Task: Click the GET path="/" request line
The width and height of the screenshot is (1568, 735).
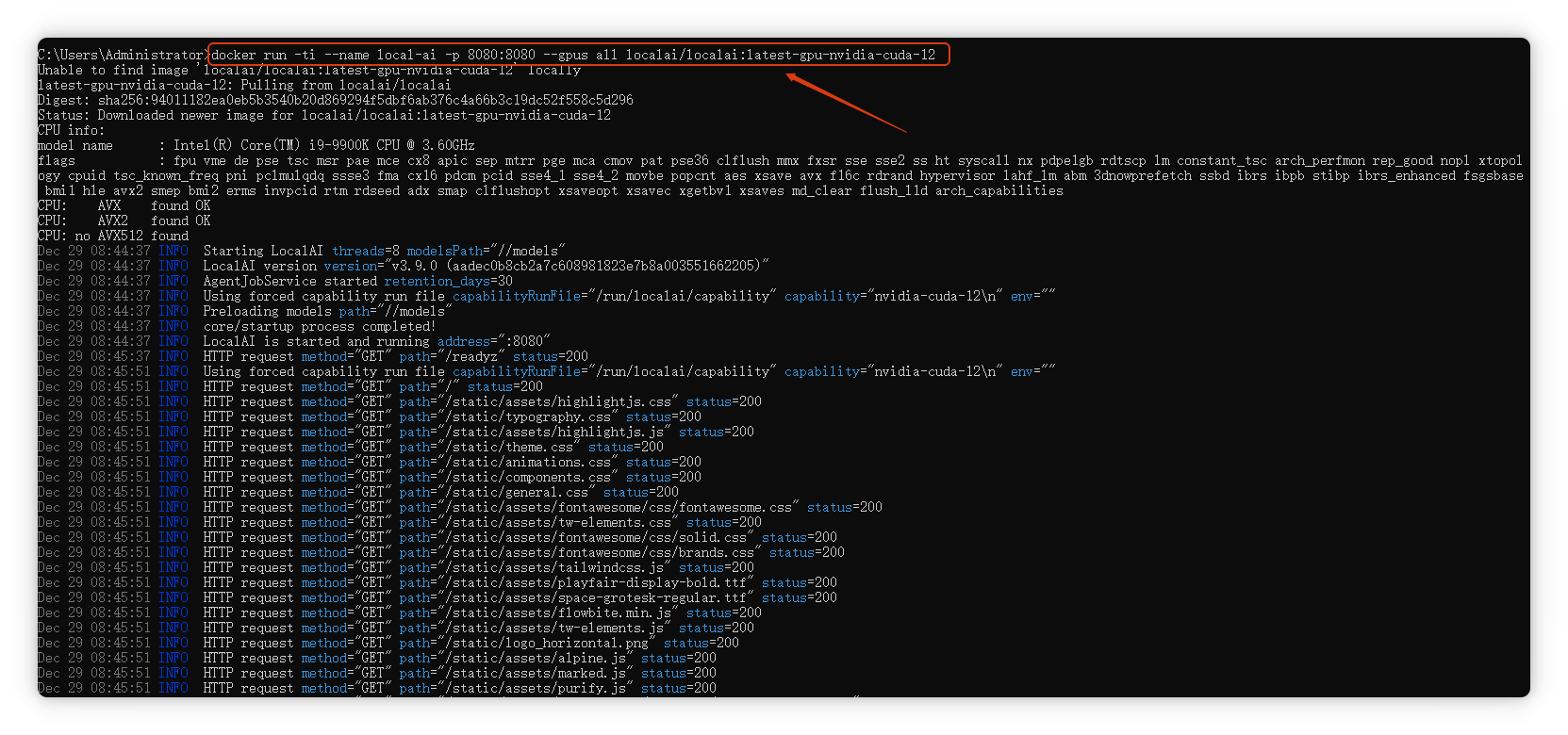Action: click(290, 386)
